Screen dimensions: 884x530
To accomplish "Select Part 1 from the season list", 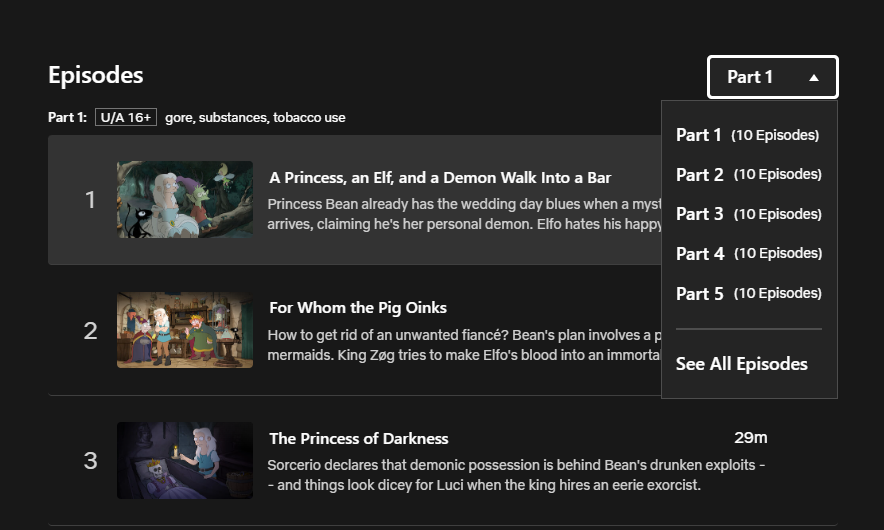I will tap(747, 135).
